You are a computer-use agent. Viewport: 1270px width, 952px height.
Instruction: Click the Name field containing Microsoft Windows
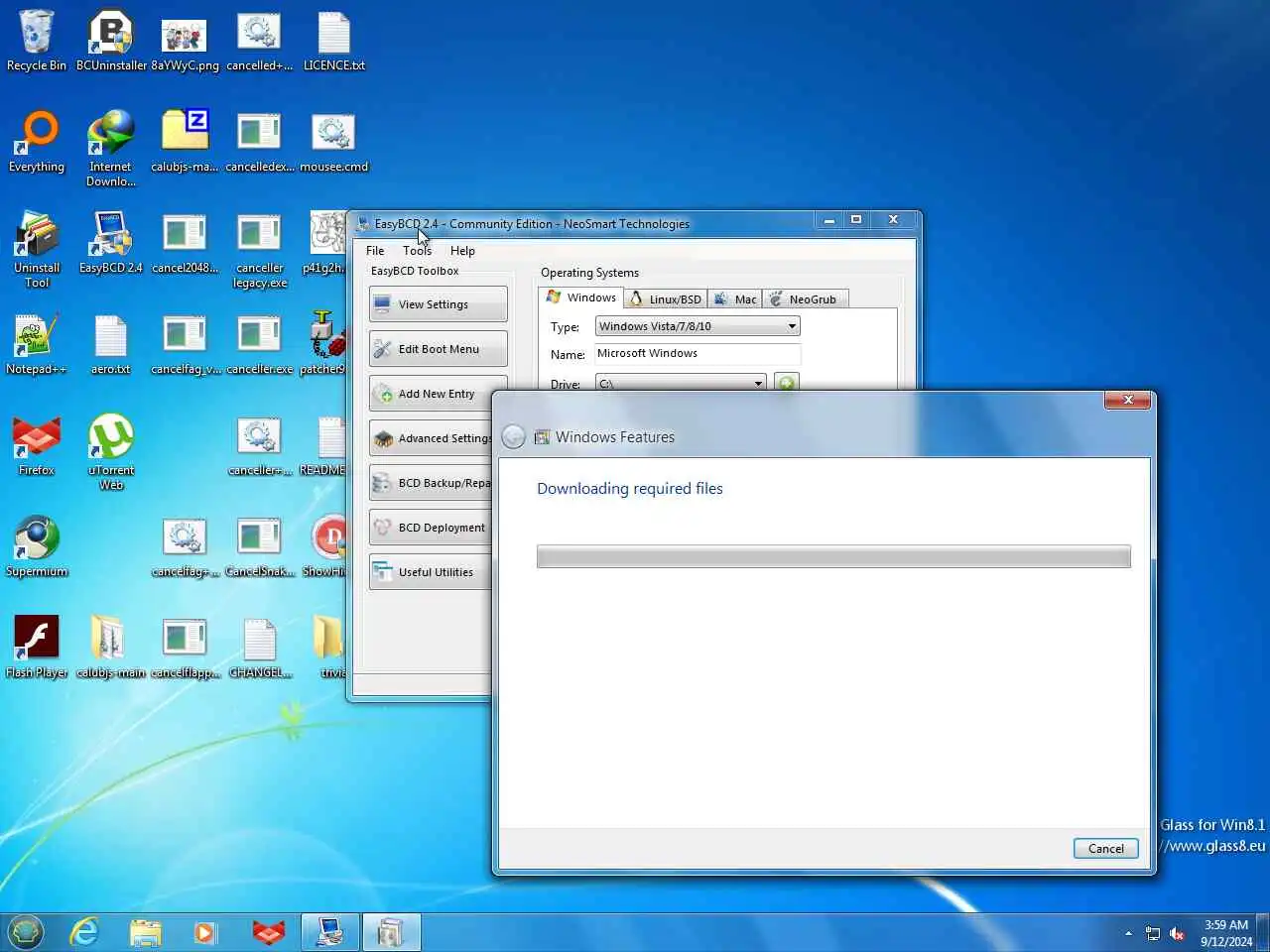pos(698,354)
